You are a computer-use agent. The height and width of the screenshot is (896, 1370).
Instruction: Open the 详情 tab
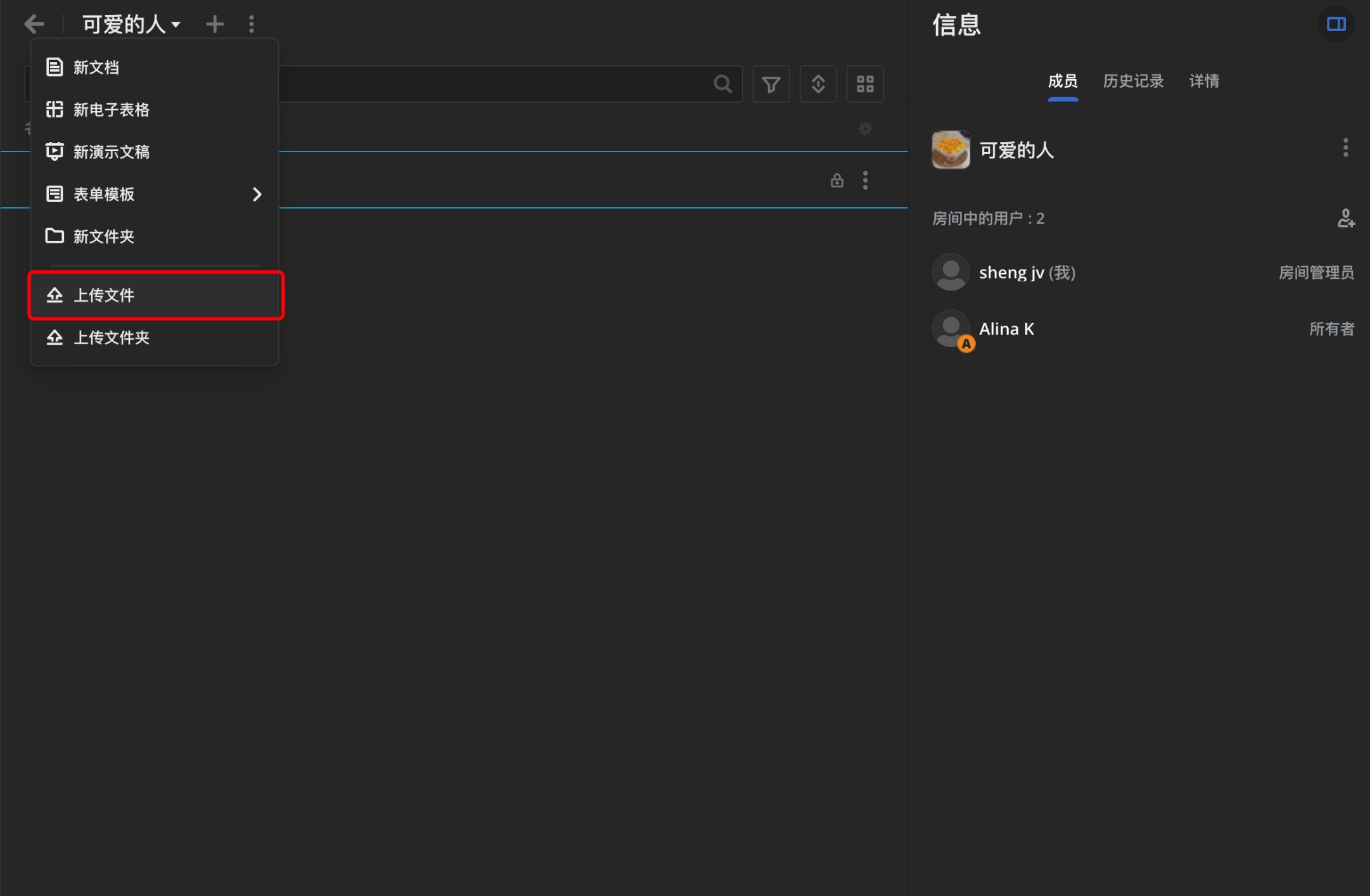point(1204,81)
